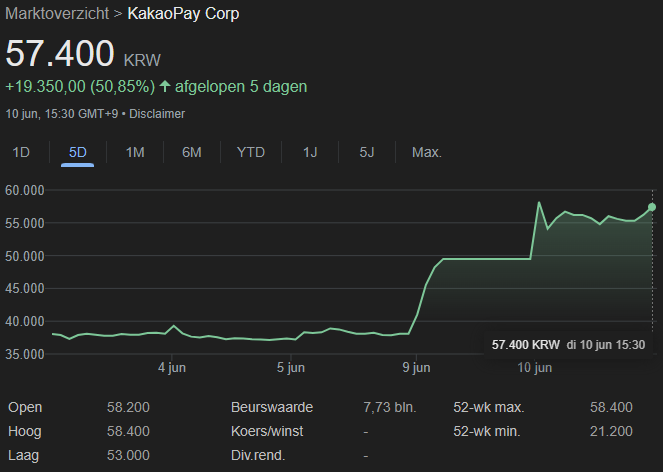The width and height of the screenshot is (663, 472).
Task: Click the 45.000 y-axis label
Action: 25,288
